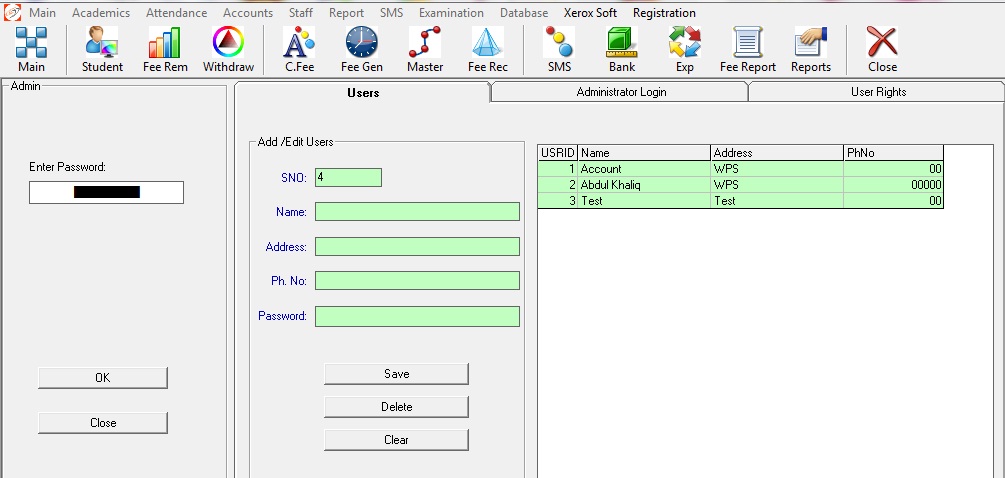Open the C.Fee toolbar icon

299,50
